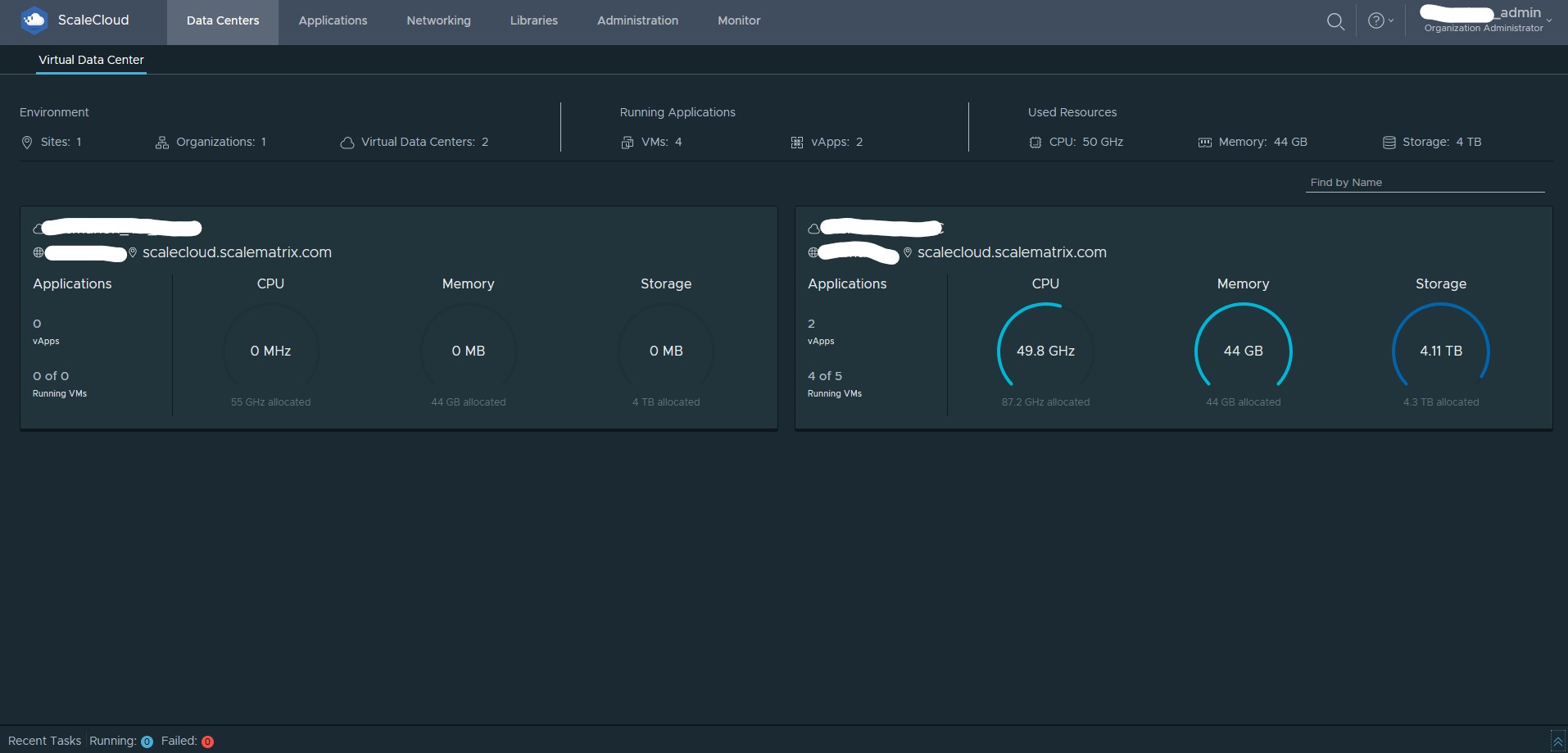Click Organization Administrator role text
This screenshot has width=1568, height=753.
tap(1484, 29)
